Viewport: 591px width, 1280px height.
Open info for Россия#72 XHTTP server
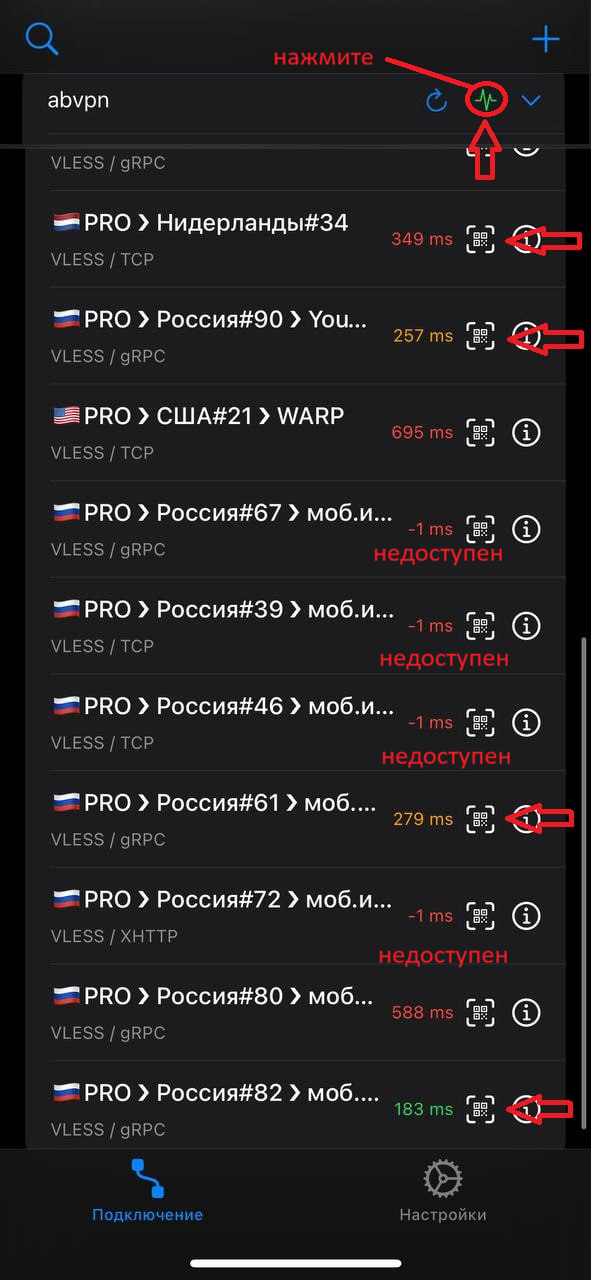click(526, 915)
